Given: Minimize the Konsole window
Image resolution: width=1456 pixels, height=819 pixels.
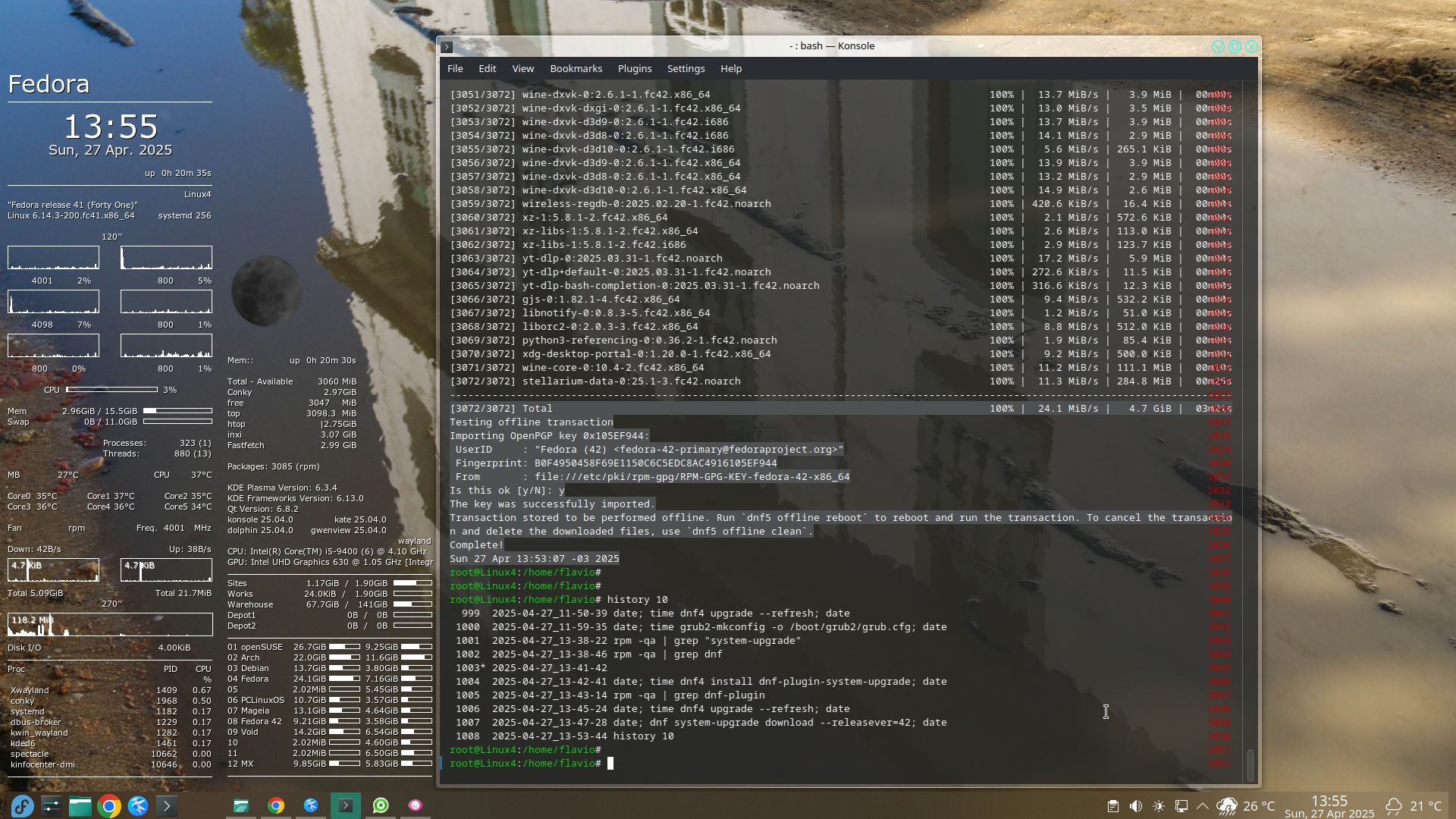Looking at the screenshot, I should pos(1218,47).
